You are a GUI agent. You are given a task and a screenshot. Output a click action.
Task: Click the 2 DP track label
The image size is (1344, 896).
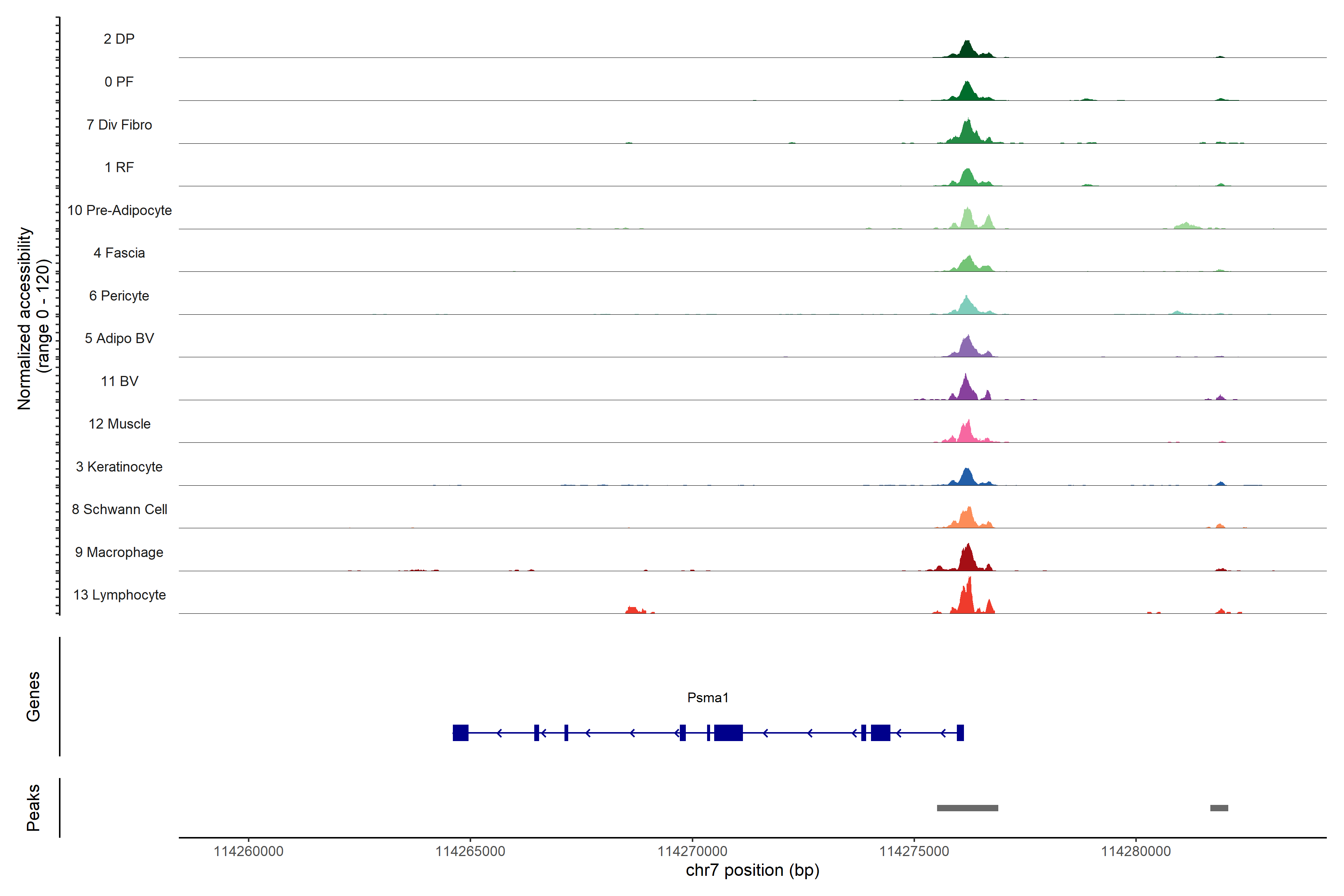tap(119, 39)
